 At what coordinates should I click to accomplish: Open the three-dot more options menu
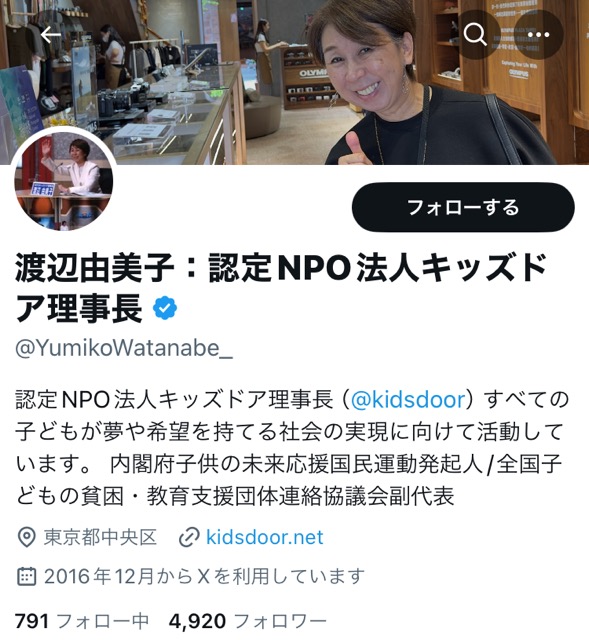538,35
